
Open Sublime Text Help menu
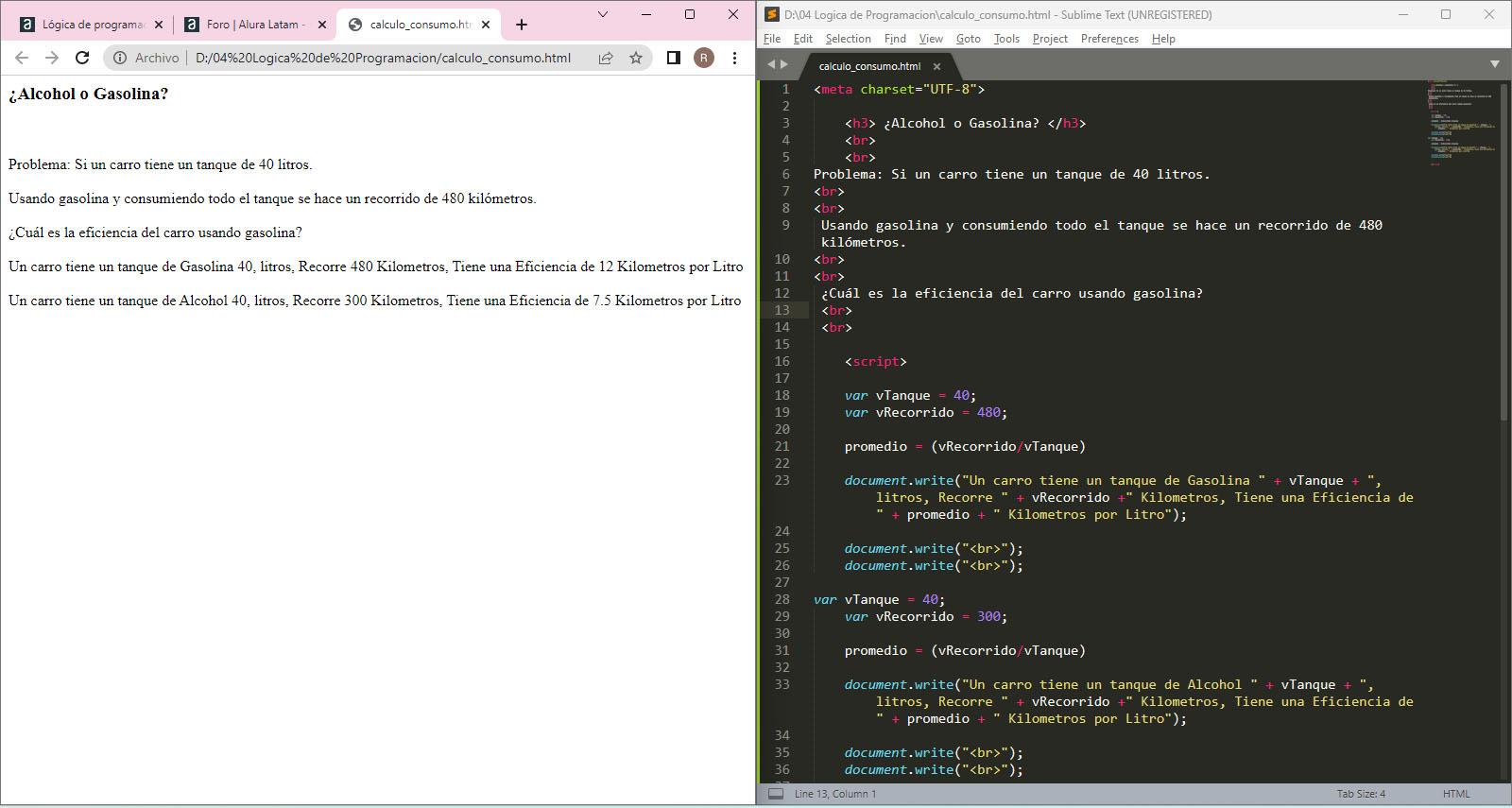[1163, 39]
